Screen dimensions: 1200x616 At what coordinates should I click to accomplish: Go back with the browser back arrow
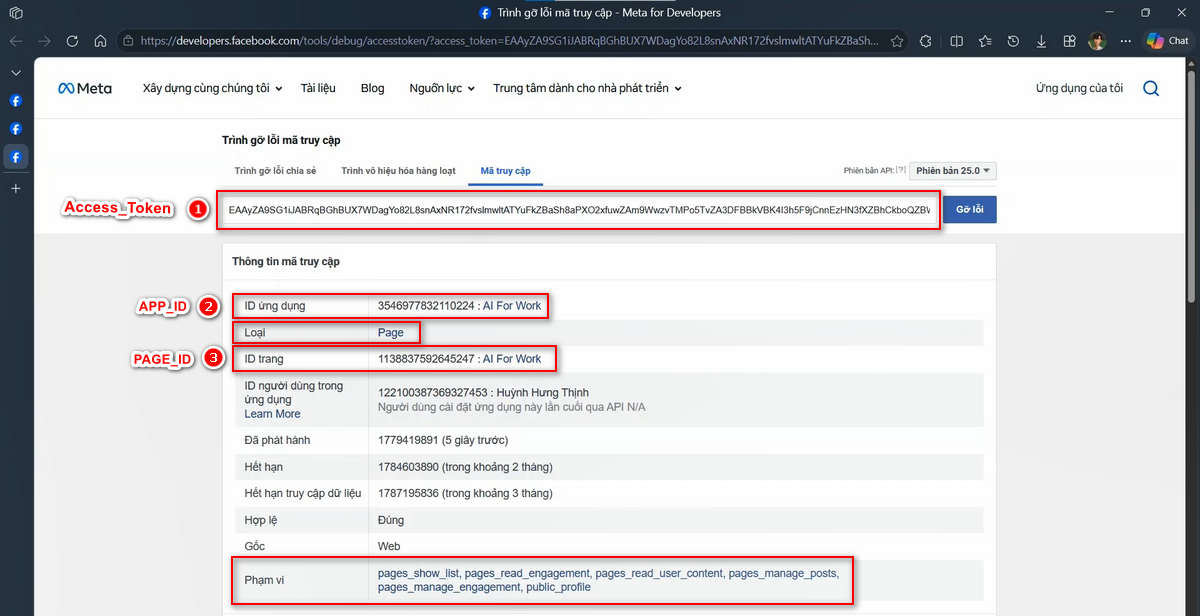15,41
